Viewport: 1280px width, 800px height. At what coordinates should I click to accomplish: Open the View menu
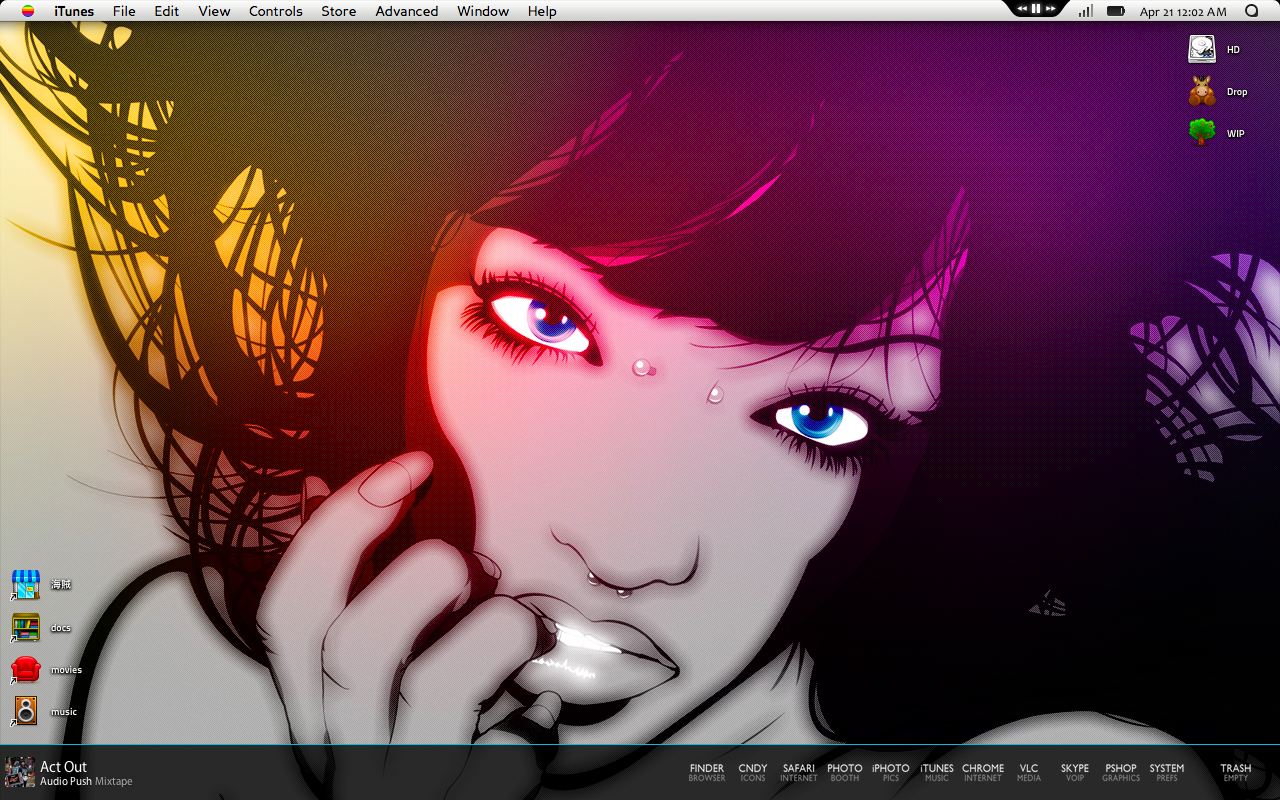tap(214, 11)
